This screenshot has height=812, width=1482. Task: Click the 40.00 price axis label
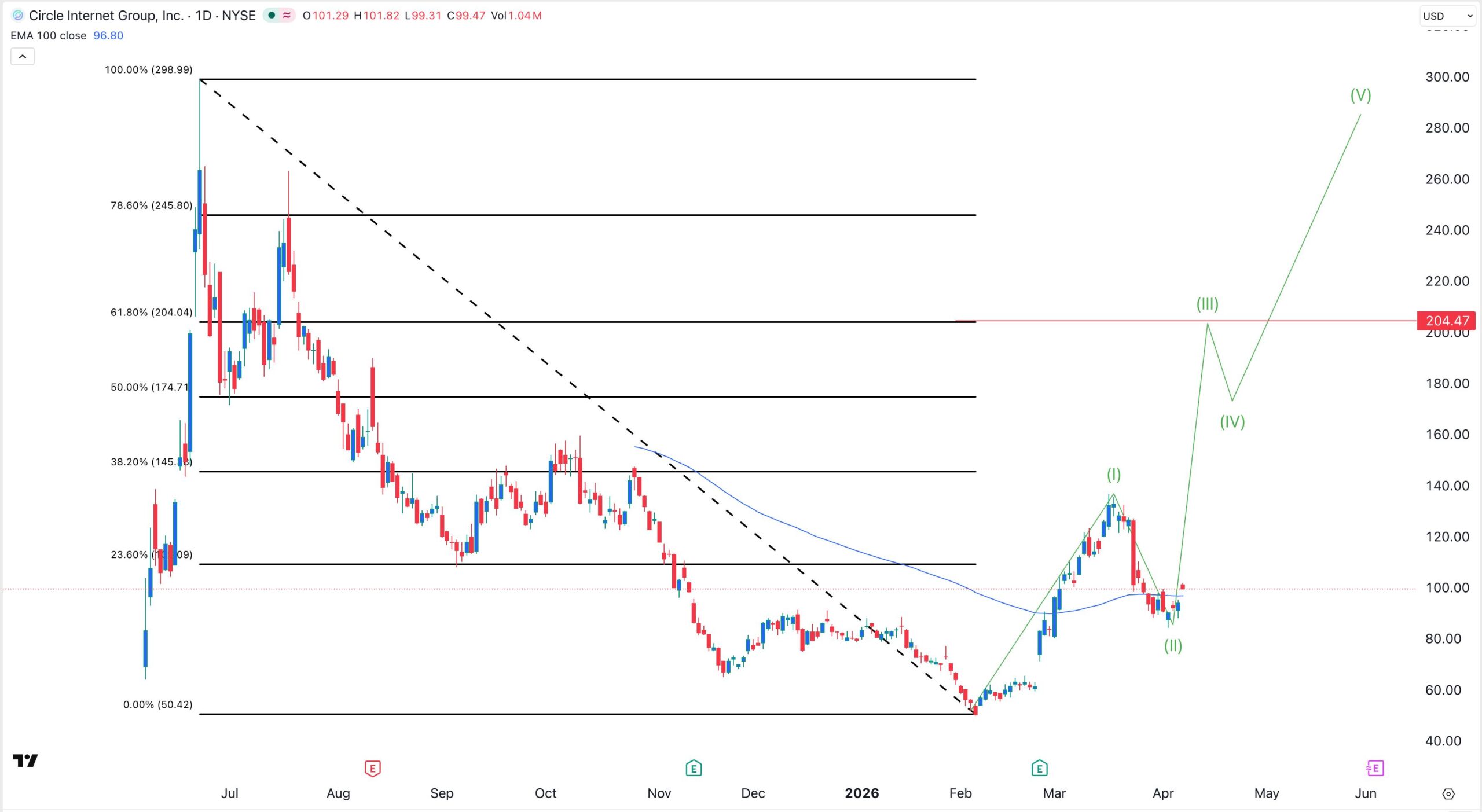1443,741
